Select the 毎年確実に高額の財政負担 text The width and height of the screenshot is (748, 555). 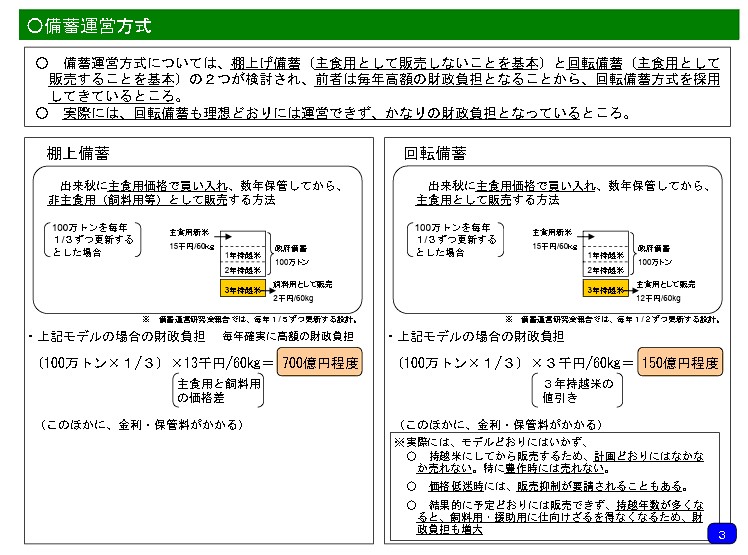point(288,336)
